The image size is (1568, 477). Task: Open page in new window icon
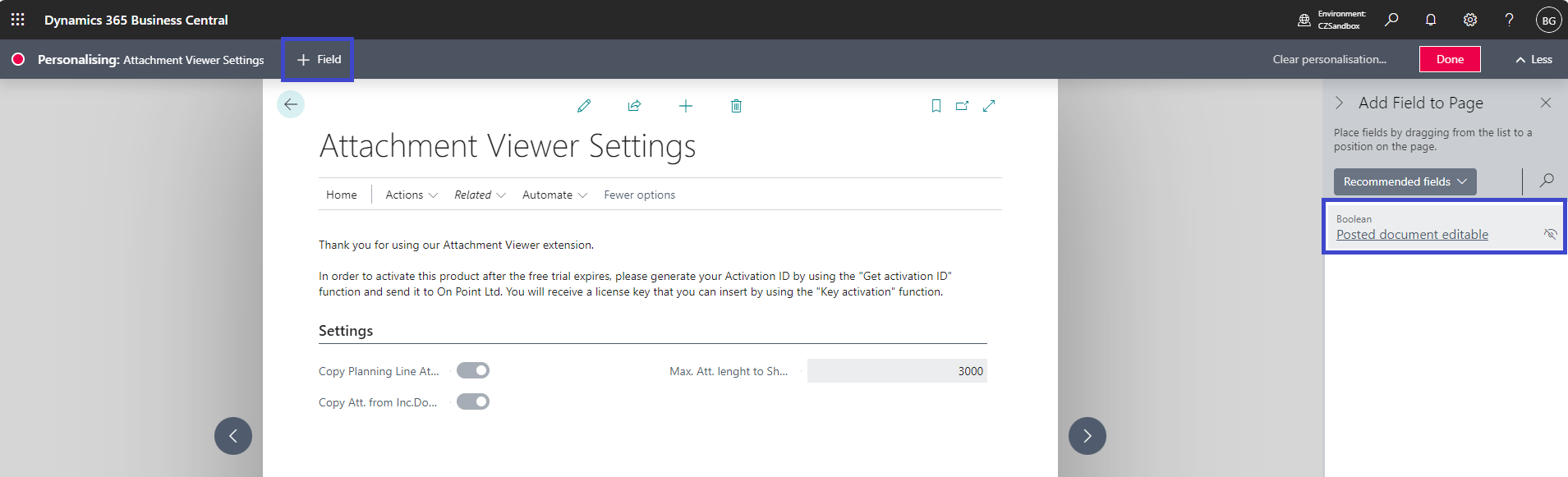(x=962, y=106)
